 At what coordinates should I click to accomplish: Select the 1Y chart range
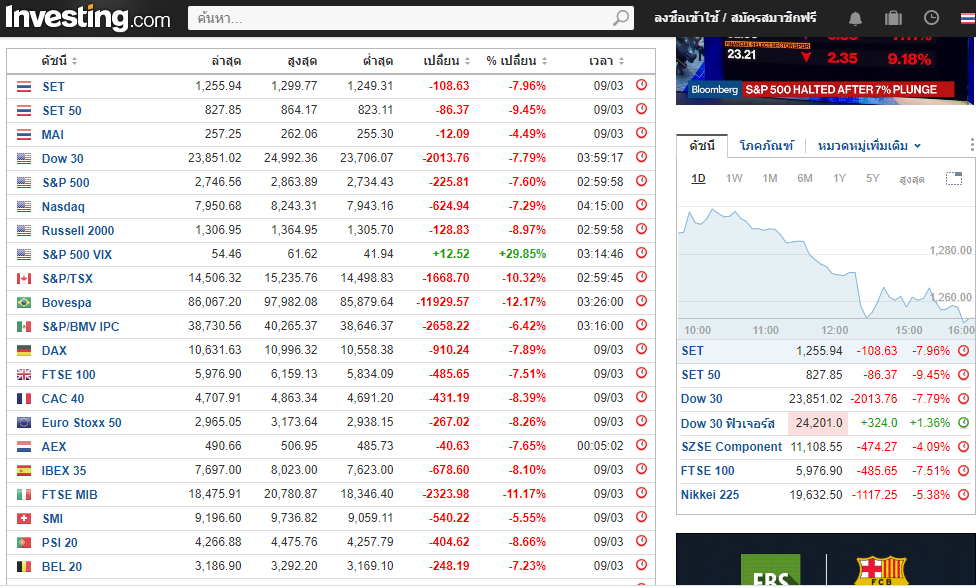[x=839, y=179]
